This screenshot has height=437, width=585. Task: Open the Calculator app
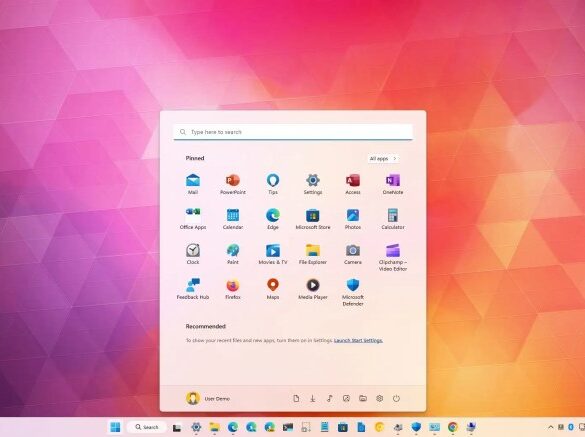click(x=392, y=219)
